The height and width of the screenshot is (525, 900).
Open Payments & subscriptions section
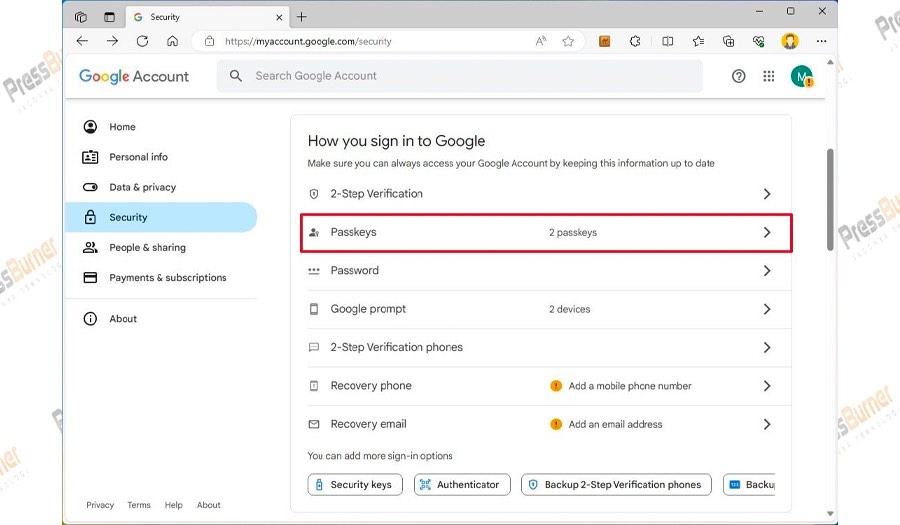pyautogui.click(x=167, y=278)
